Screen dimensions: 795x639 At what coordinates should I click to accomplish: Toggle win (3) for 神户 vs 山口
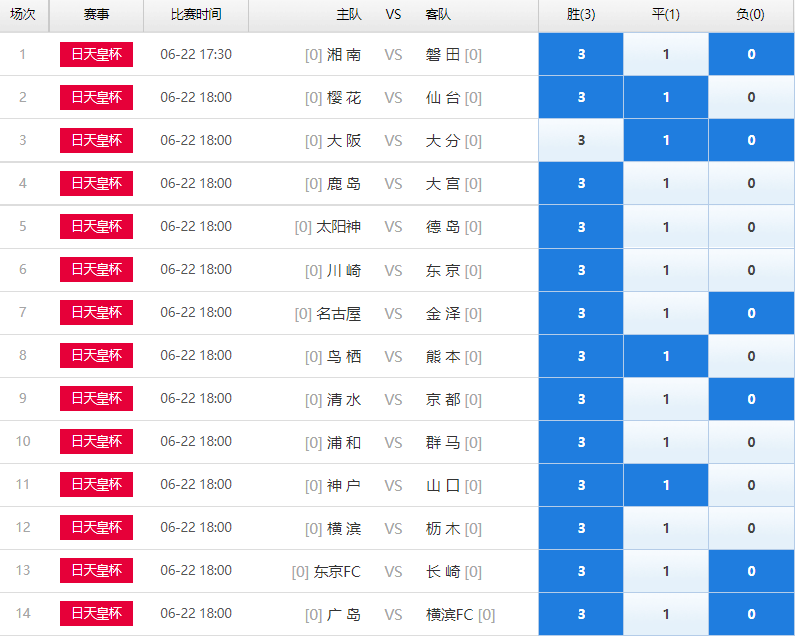(581, 485)
